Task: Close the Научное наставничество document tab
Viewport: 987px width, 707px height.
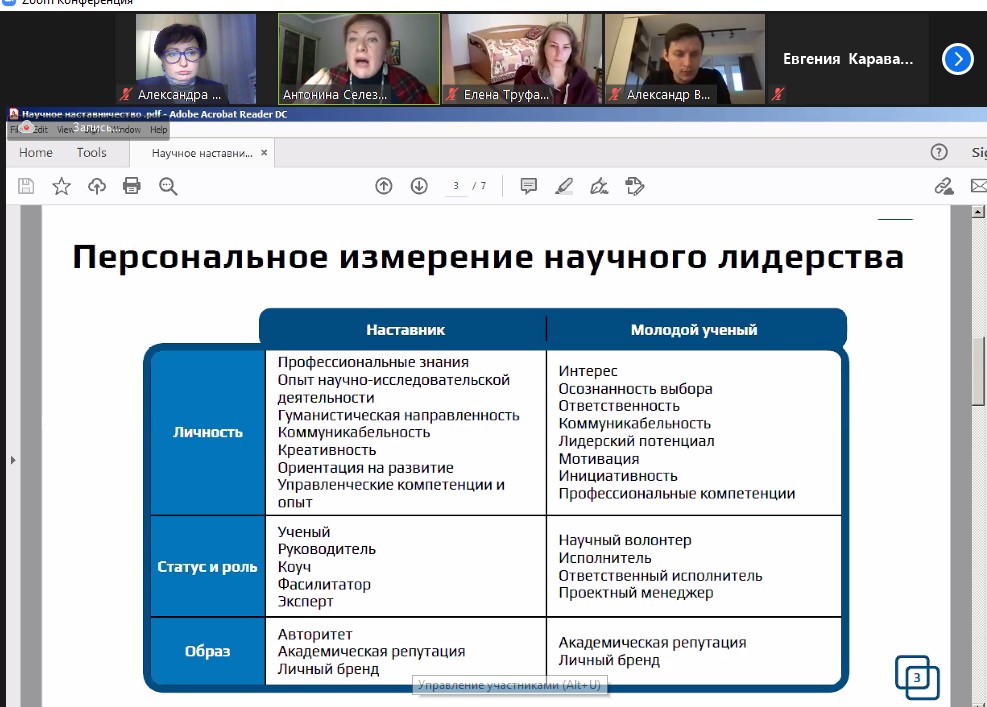Action: click(264, 153)
